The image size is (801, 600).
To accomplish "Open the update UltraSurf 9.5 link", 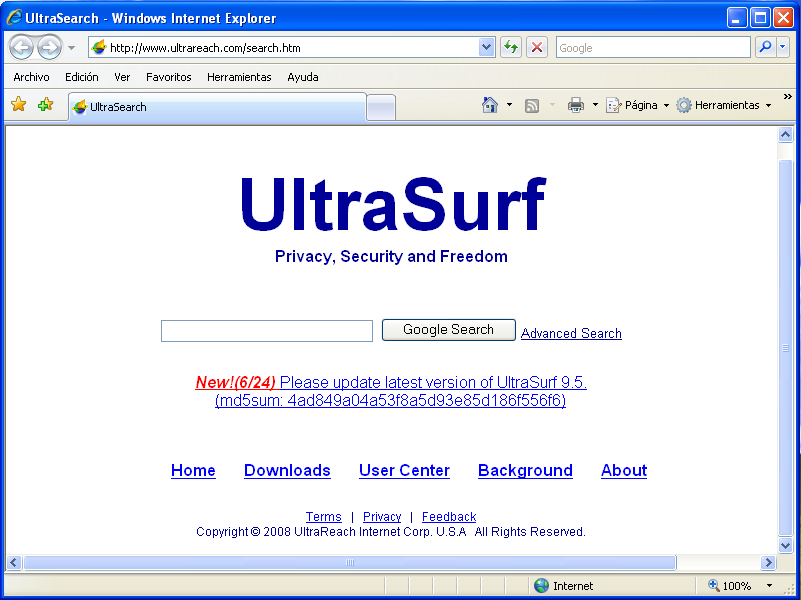I will (x=433, y=382).
